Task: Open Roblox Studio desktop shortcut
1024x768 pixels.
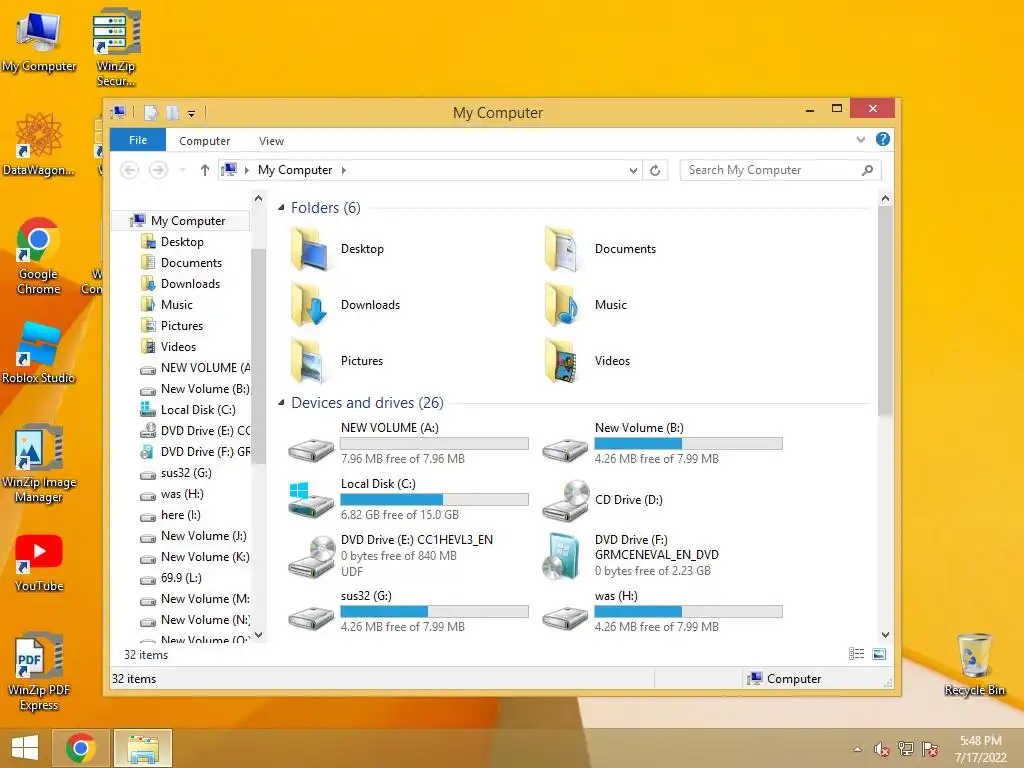Action: point(39,353)
